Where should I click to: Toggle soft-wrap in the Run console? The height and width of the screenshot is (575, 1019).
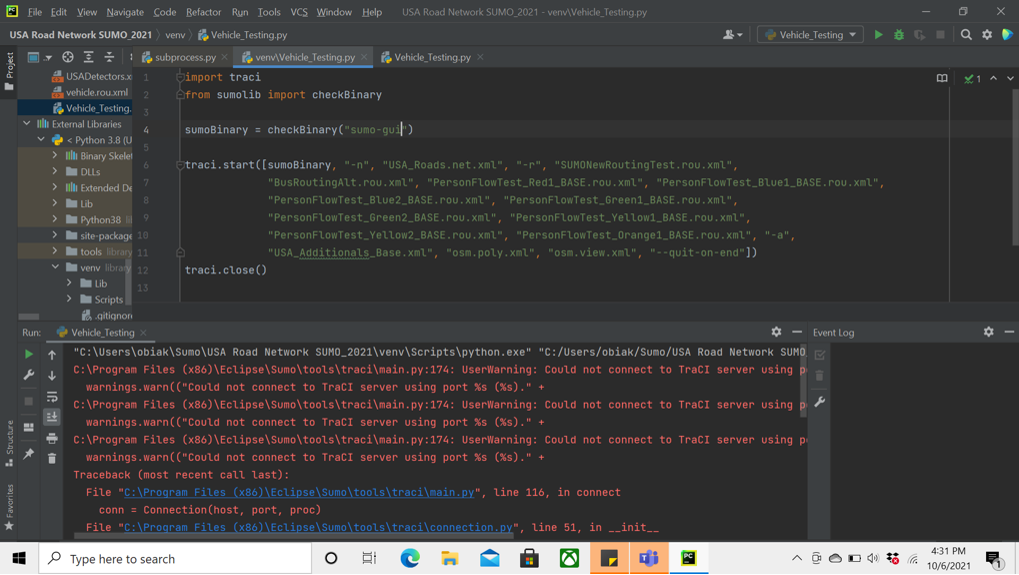tap(52, 397)
